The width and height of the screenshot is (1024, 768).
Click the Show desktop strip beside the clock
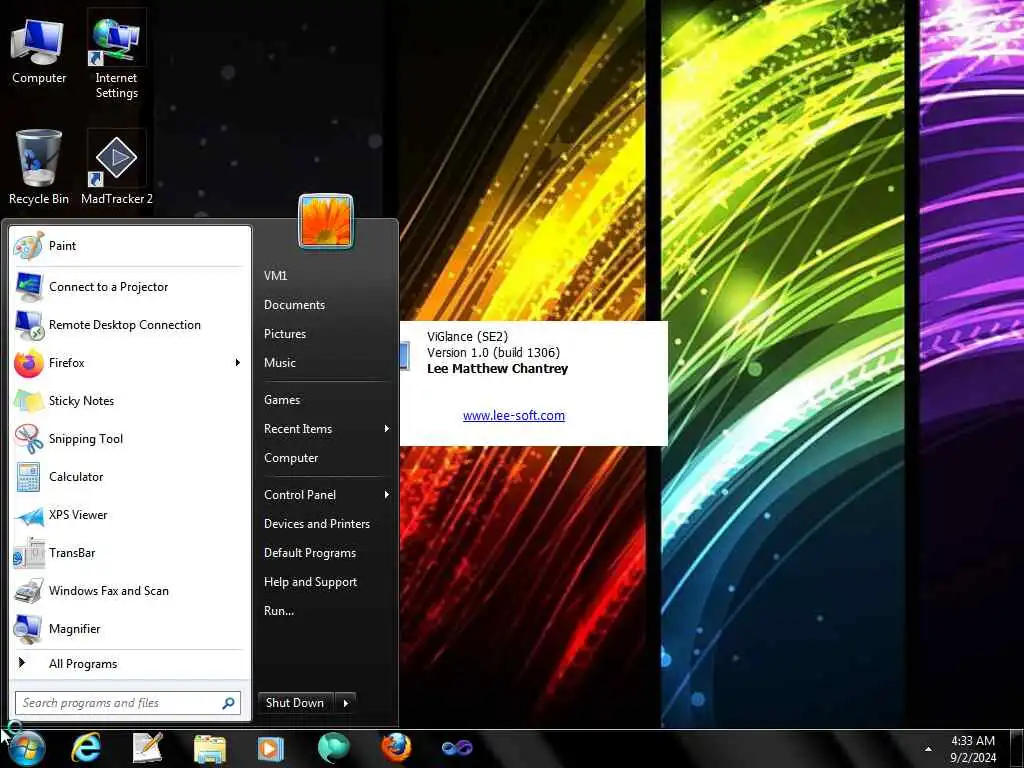tap(1017, 749)
